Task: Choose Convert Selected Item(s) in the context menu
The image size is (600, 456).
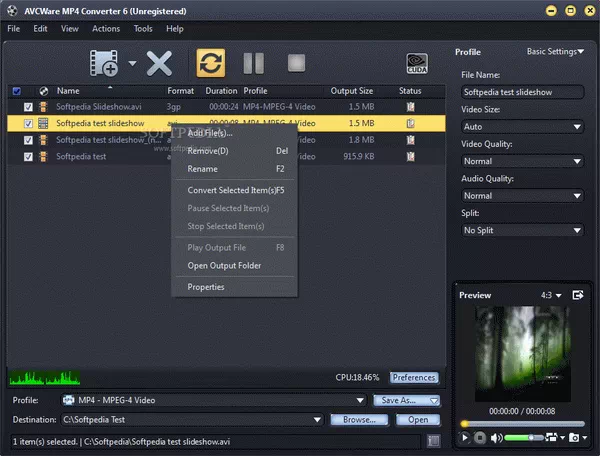Action: pos(234,190)
